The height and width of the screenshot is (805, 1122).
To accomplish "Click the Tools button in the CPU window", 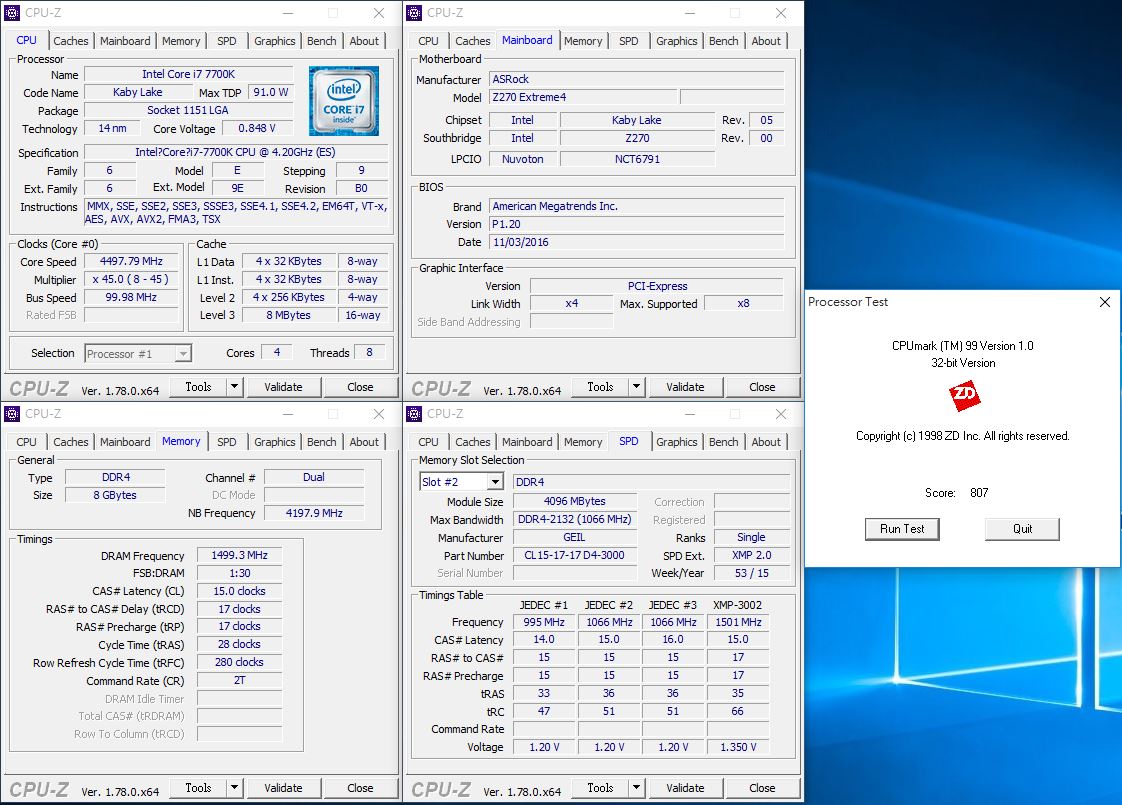I will 198,387.
